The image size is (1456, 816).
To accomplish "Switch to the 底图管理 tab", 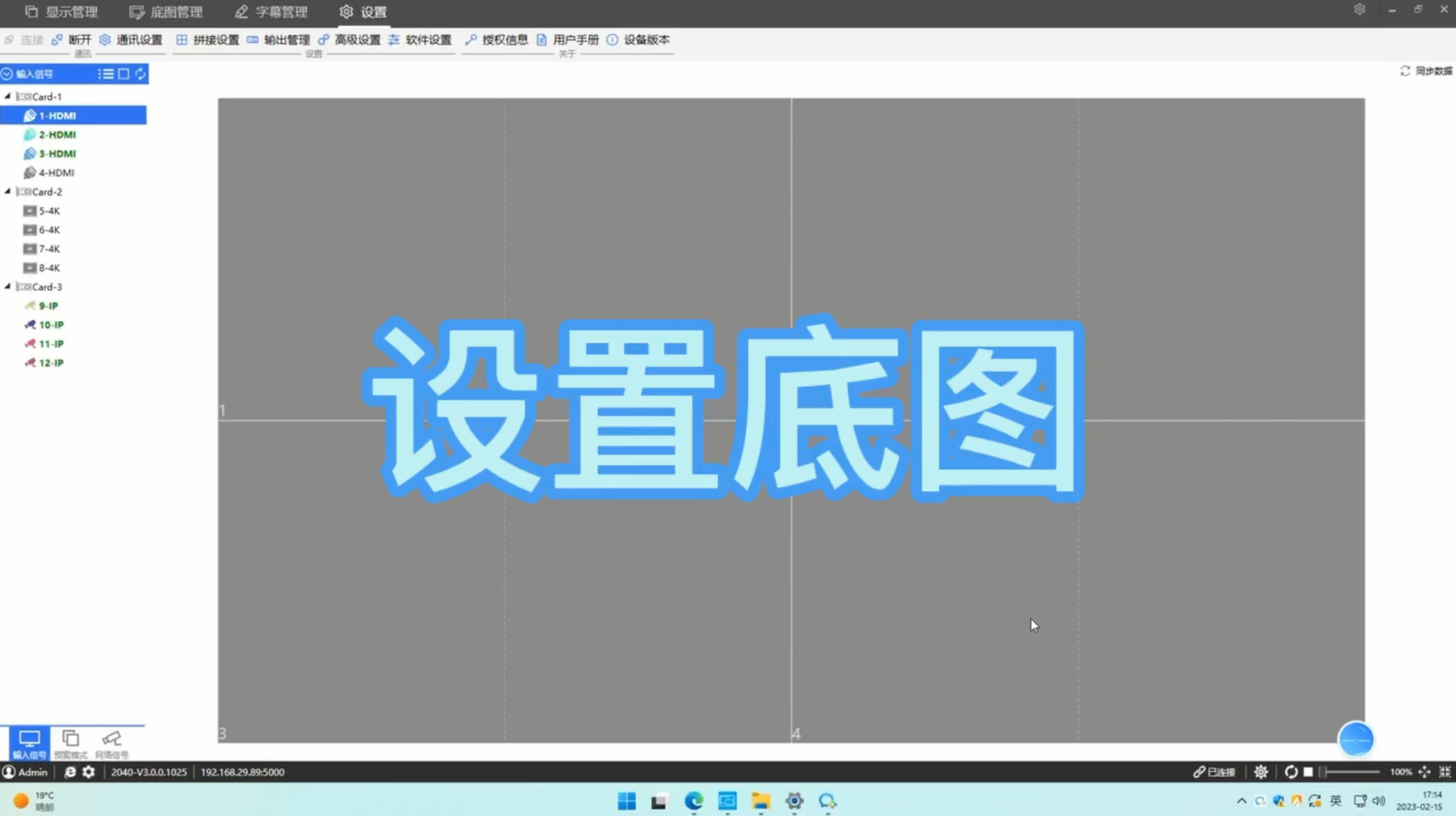I will click(166, 12).
